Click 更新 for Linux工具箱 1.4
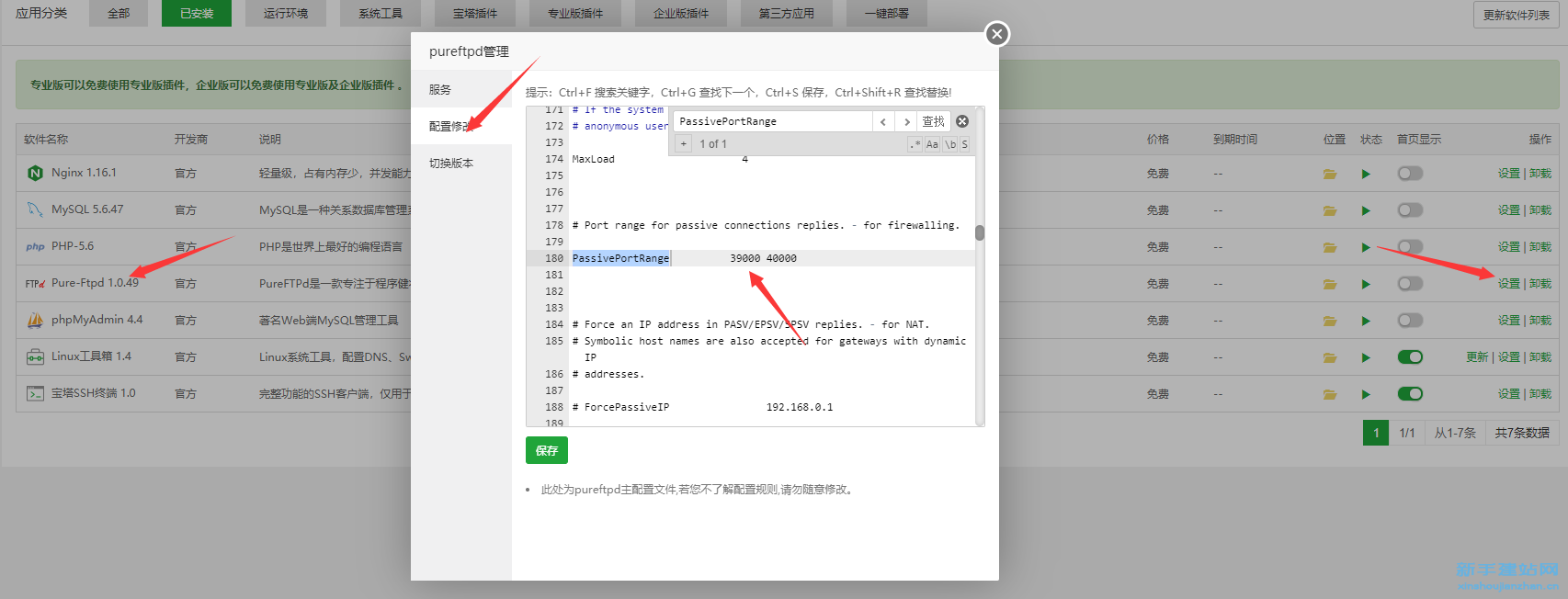 coord(1477,357)
